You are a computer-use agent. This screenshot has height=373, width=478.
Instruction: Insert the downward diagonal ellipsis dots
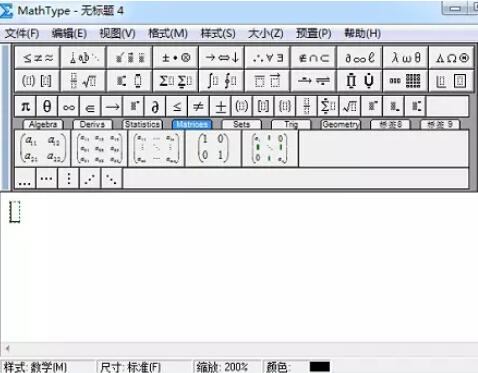click(111, 179)
